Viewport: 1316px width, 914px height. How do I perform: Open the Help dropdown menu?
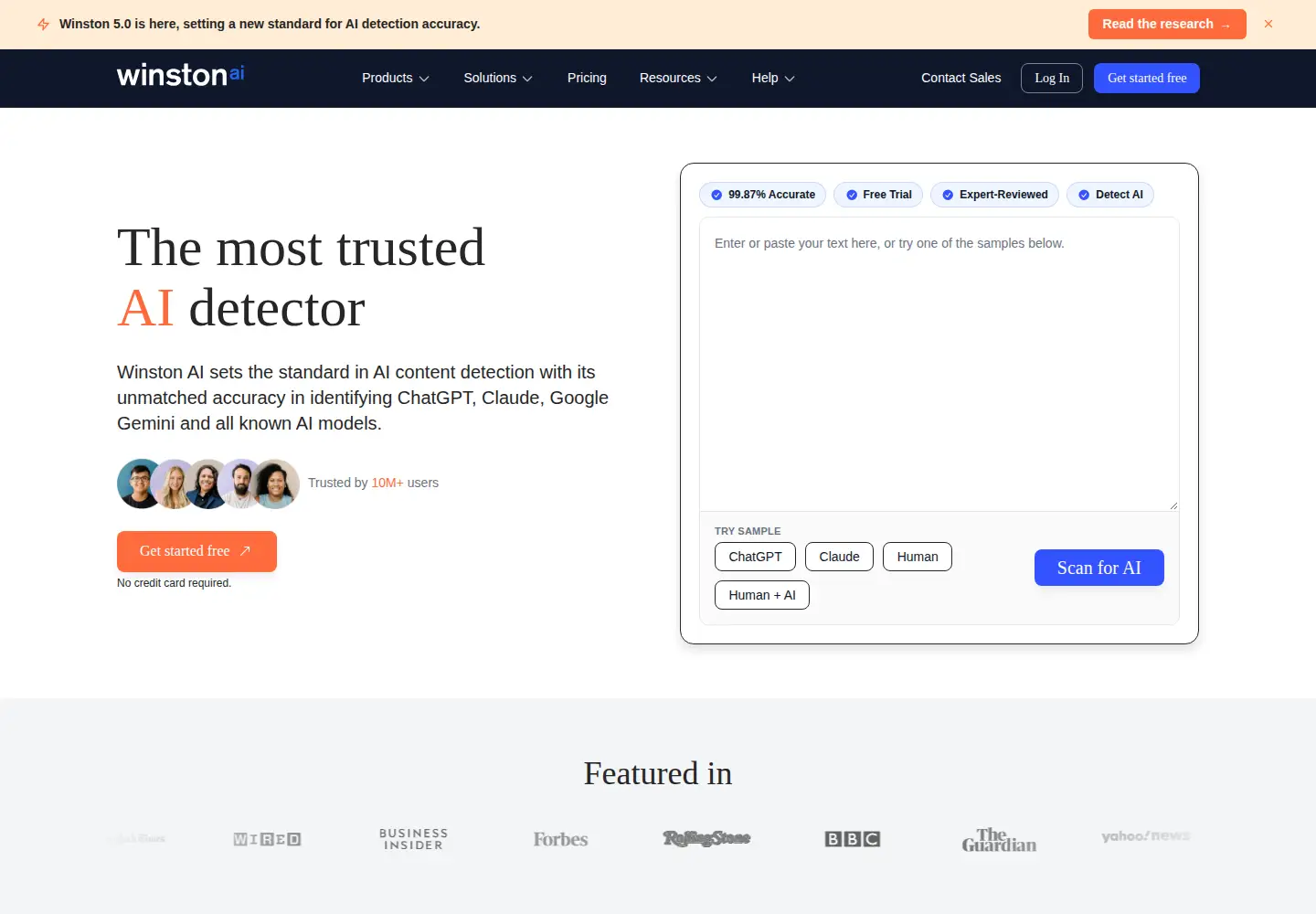point(773,79)
